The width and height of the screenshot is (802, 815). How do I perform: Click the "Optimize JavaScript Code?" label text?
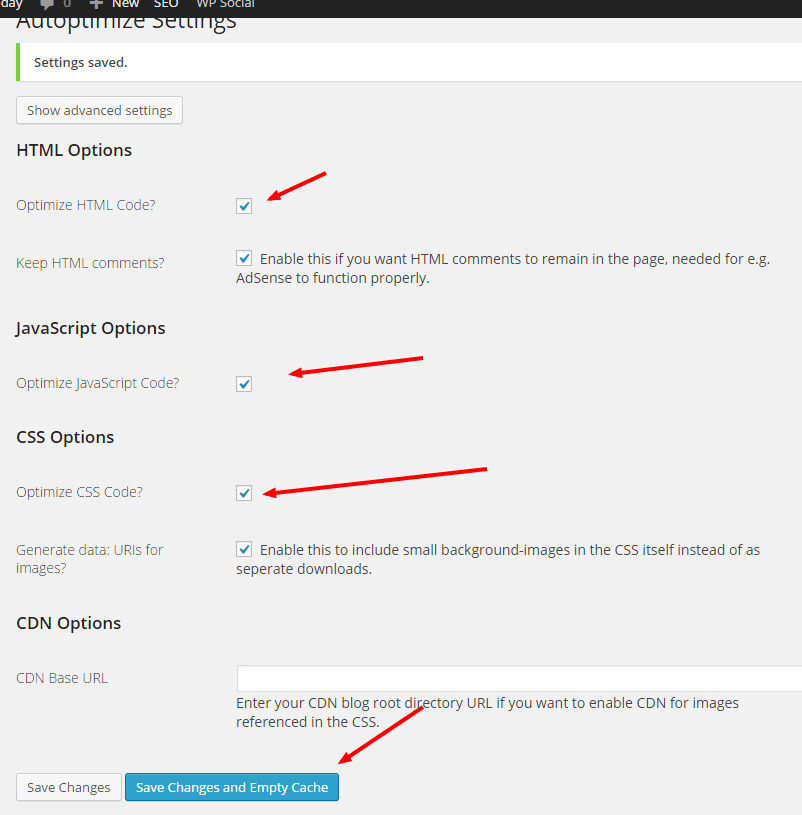pyautogui.click(x=98, y=383)
